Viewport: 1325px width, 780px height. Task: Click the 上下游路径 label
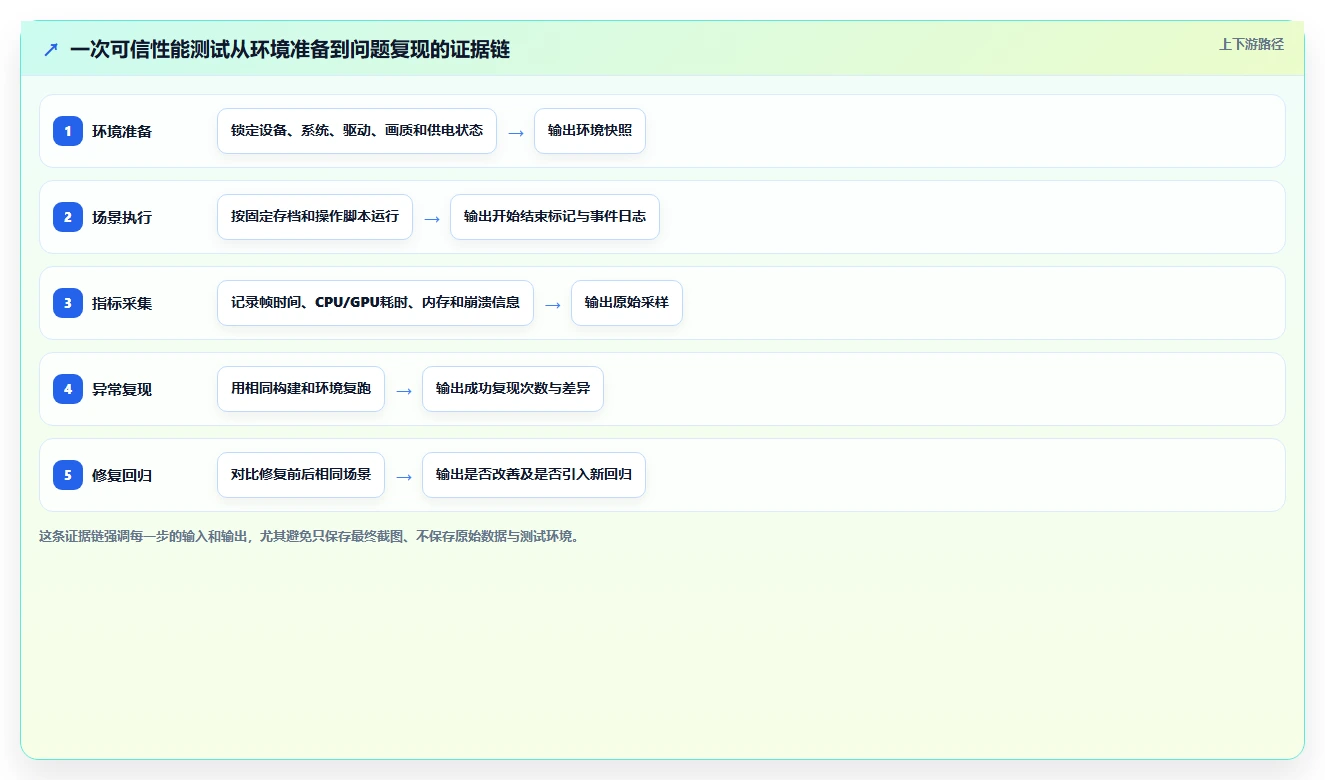point(1251,44)
